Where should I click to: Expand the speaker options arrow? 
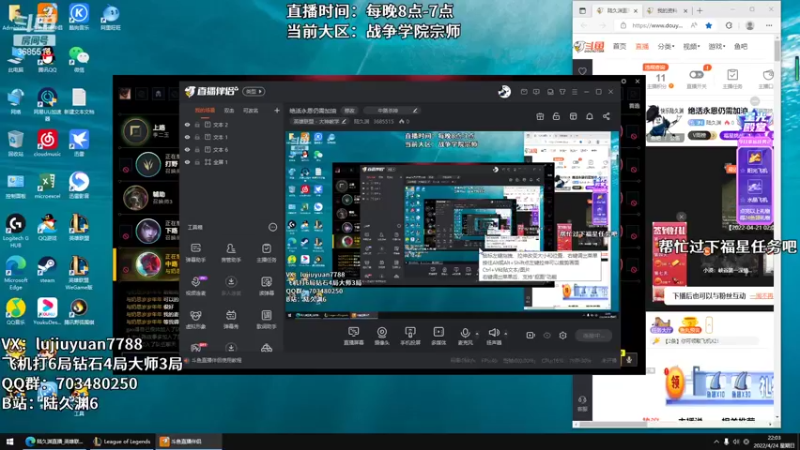tap(506, 334)
